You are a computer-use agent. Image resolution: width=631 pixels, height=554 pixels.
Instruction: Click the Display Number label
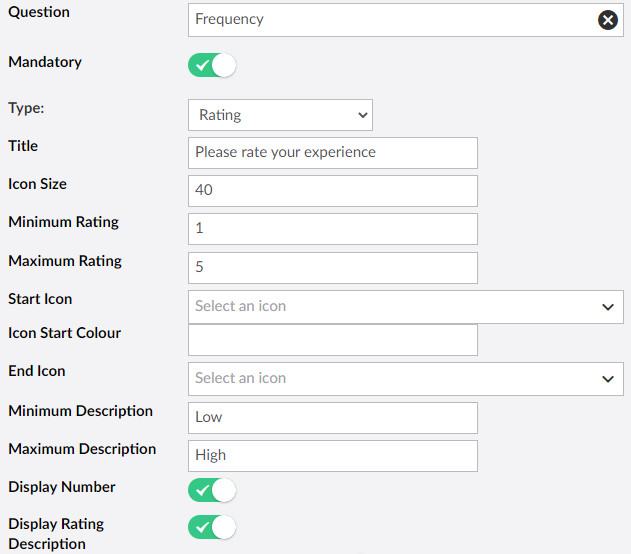62,487
